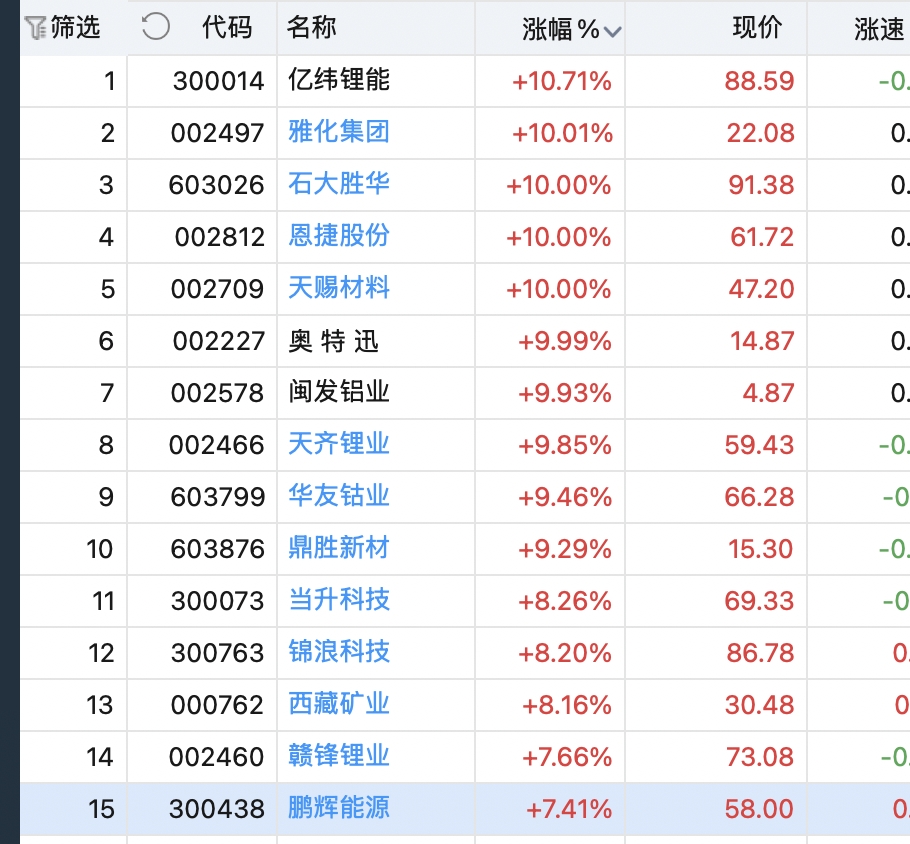Image resolution: width=910 pixels, height=844 pixels.
Task: Click the +8.26% change value
Action: coord(565,601)
